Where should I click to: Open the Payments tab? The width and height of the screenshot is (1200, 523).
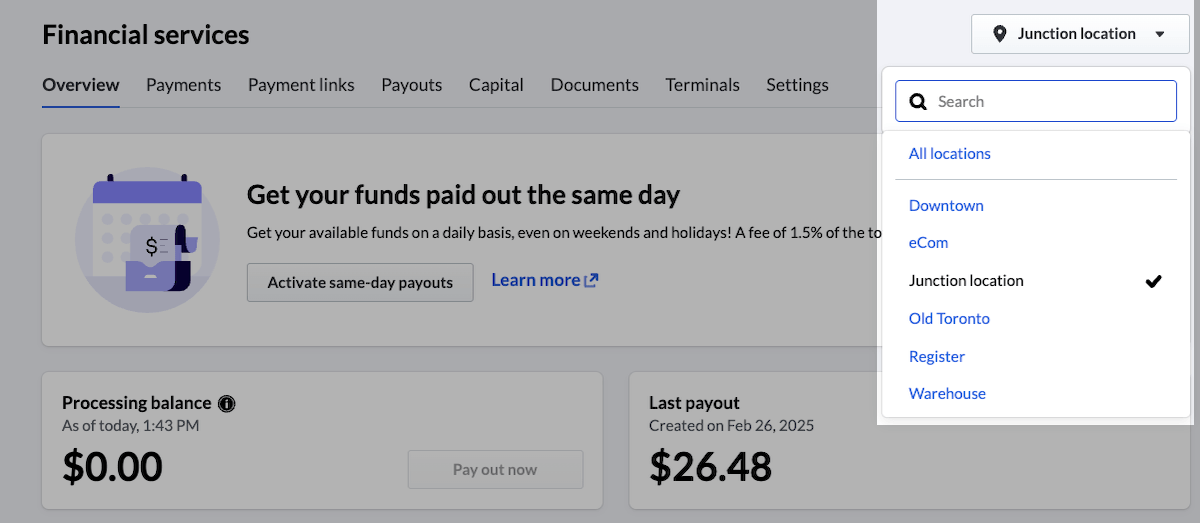183,85
